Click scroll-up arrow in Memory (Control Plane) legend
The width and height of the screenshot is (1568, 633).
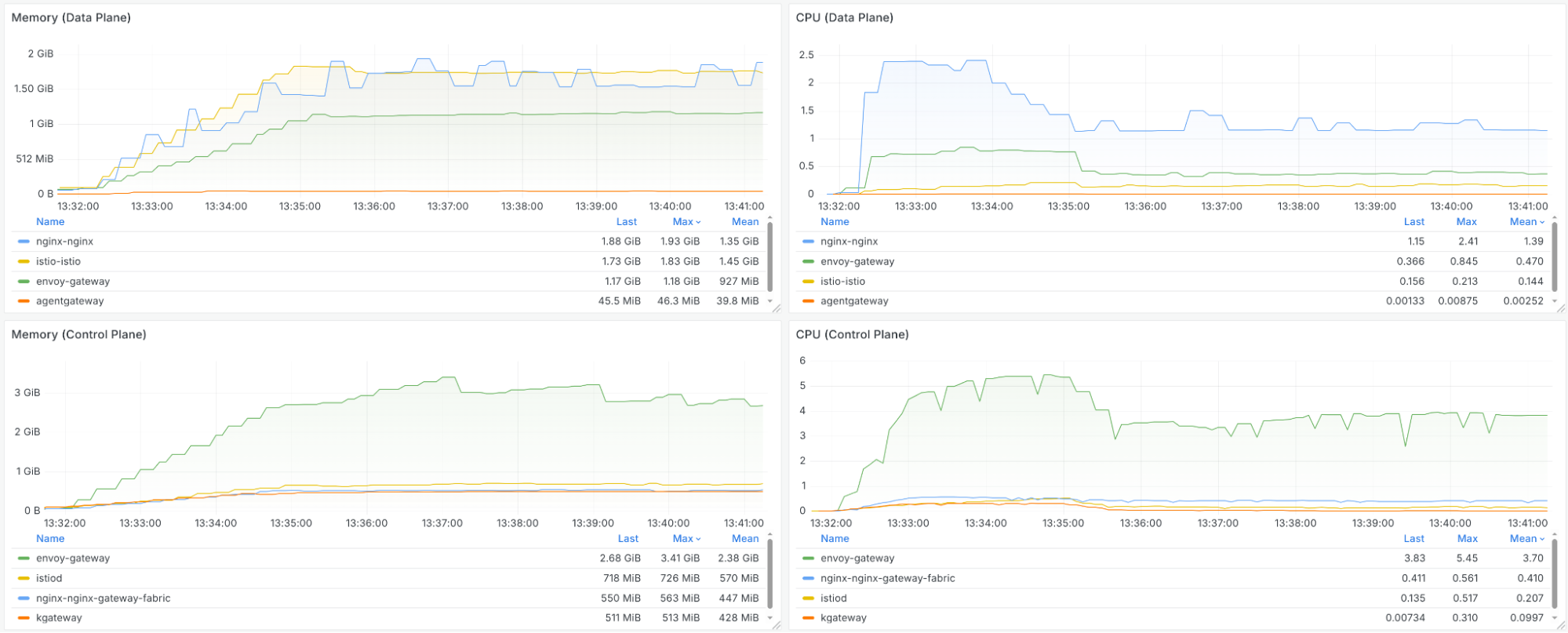[770, 535]
